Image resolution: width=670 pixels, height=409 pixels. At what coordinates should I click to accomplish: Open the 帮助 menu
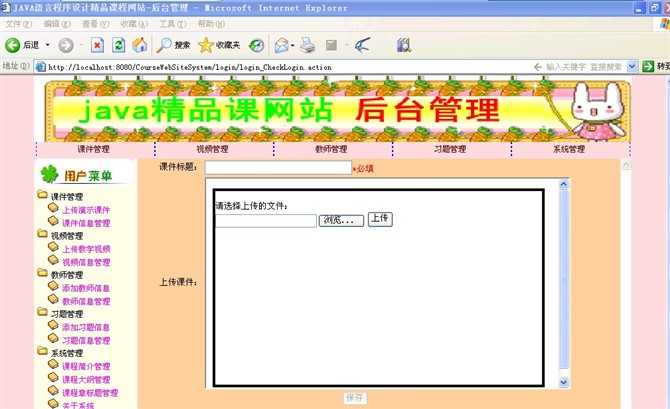click(211, 24)
